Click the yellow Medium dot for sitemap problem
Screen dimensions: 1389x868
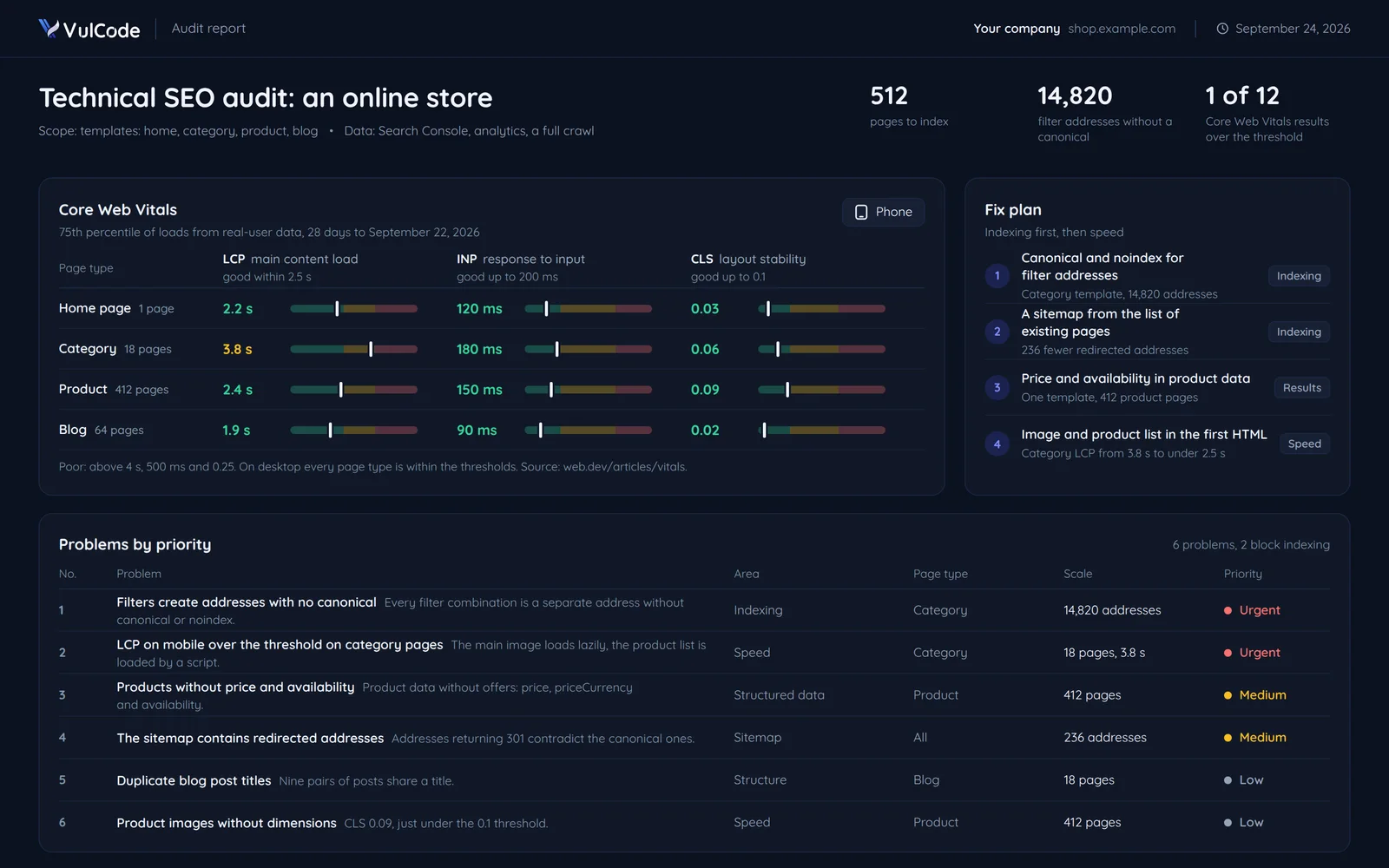pos(1228,738)
